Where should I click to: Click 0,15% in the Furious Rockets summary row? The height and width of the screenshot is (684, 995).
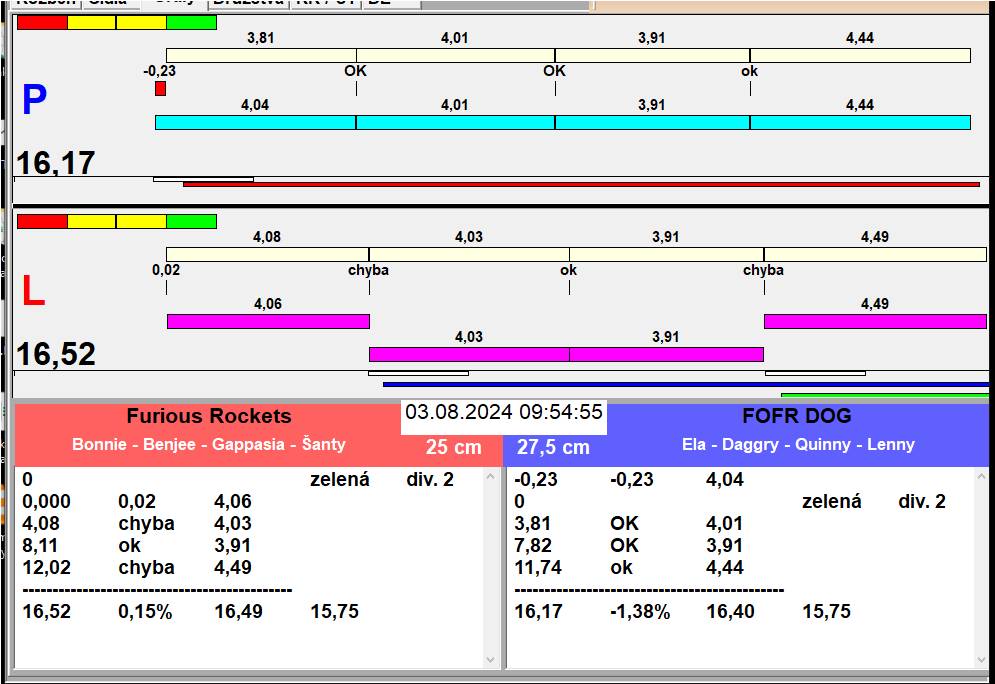[x=145, y=612]
